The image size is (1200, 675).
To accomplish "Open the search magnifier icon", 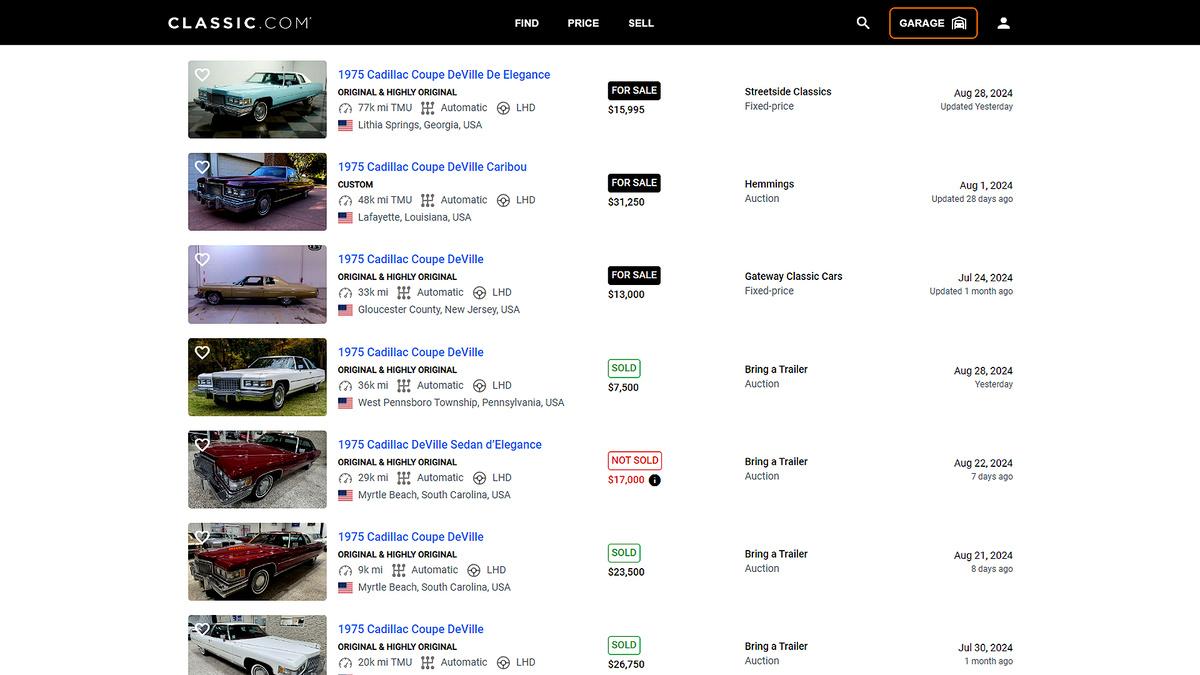I will click(x=863, y=23).
